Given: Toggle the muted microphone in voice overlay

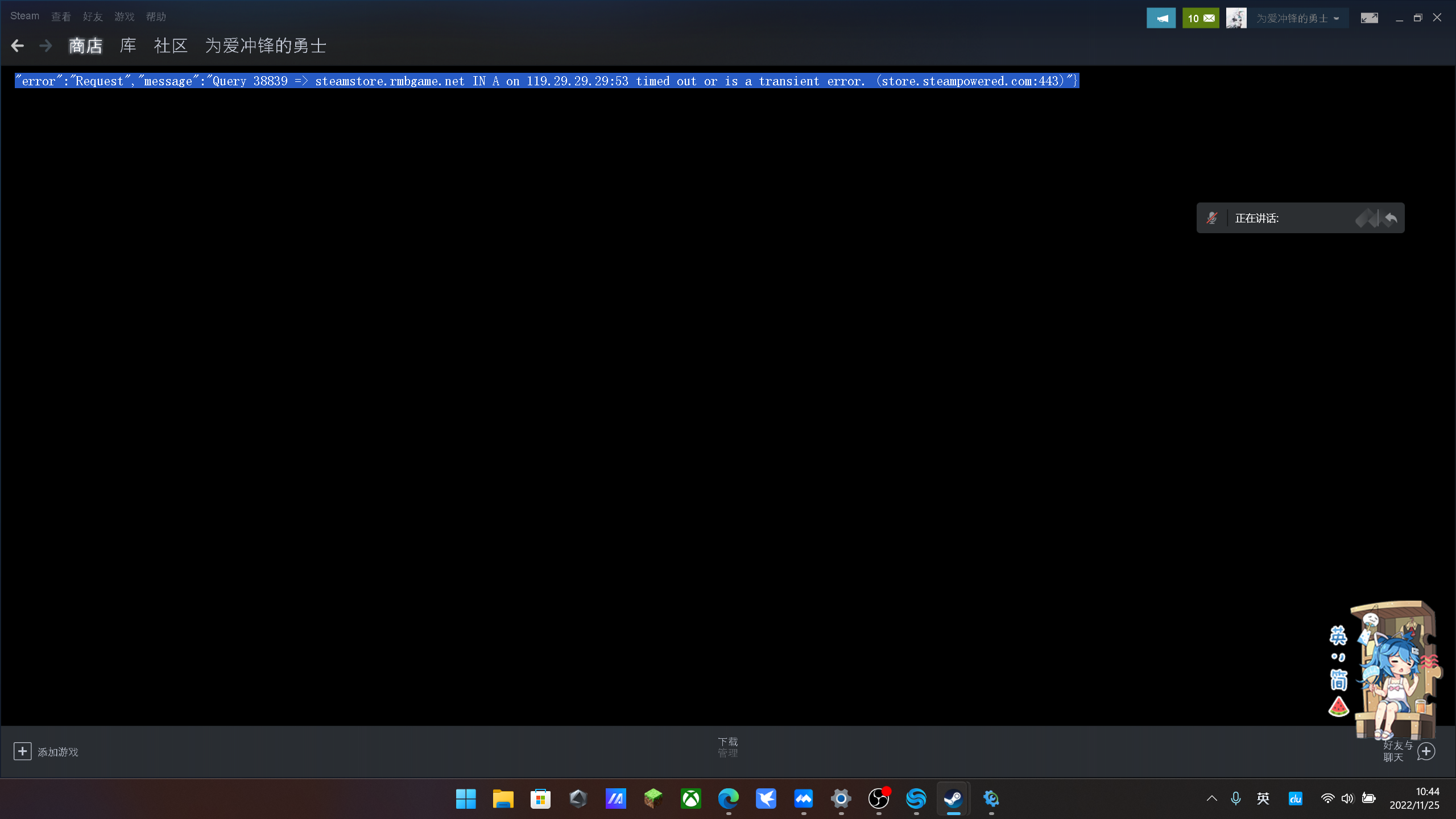Looking at the screenshot, I should 1212,218.
